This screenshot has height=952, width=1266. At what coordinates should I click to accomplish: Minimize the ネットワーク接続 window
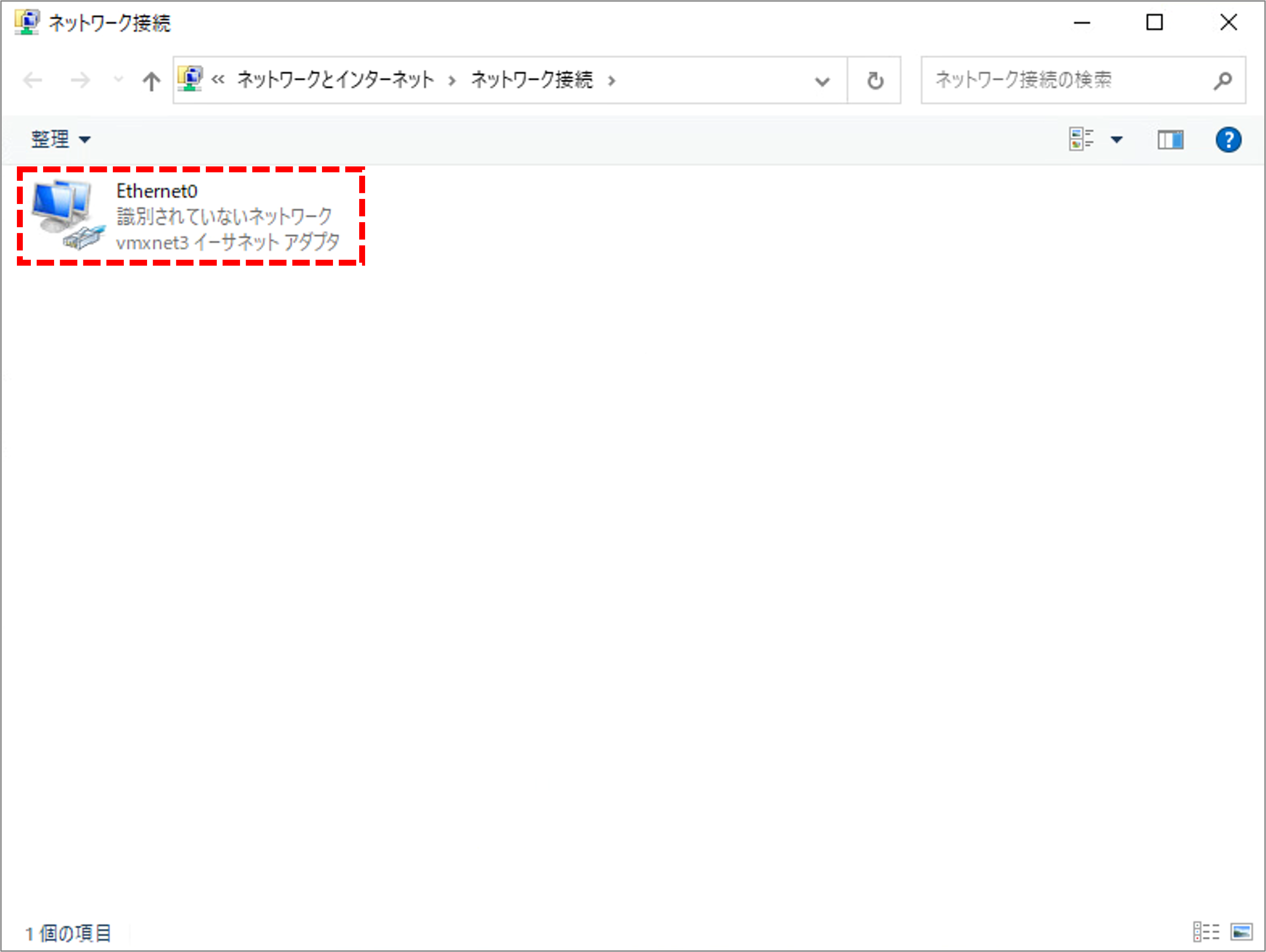coord(1082,23)
